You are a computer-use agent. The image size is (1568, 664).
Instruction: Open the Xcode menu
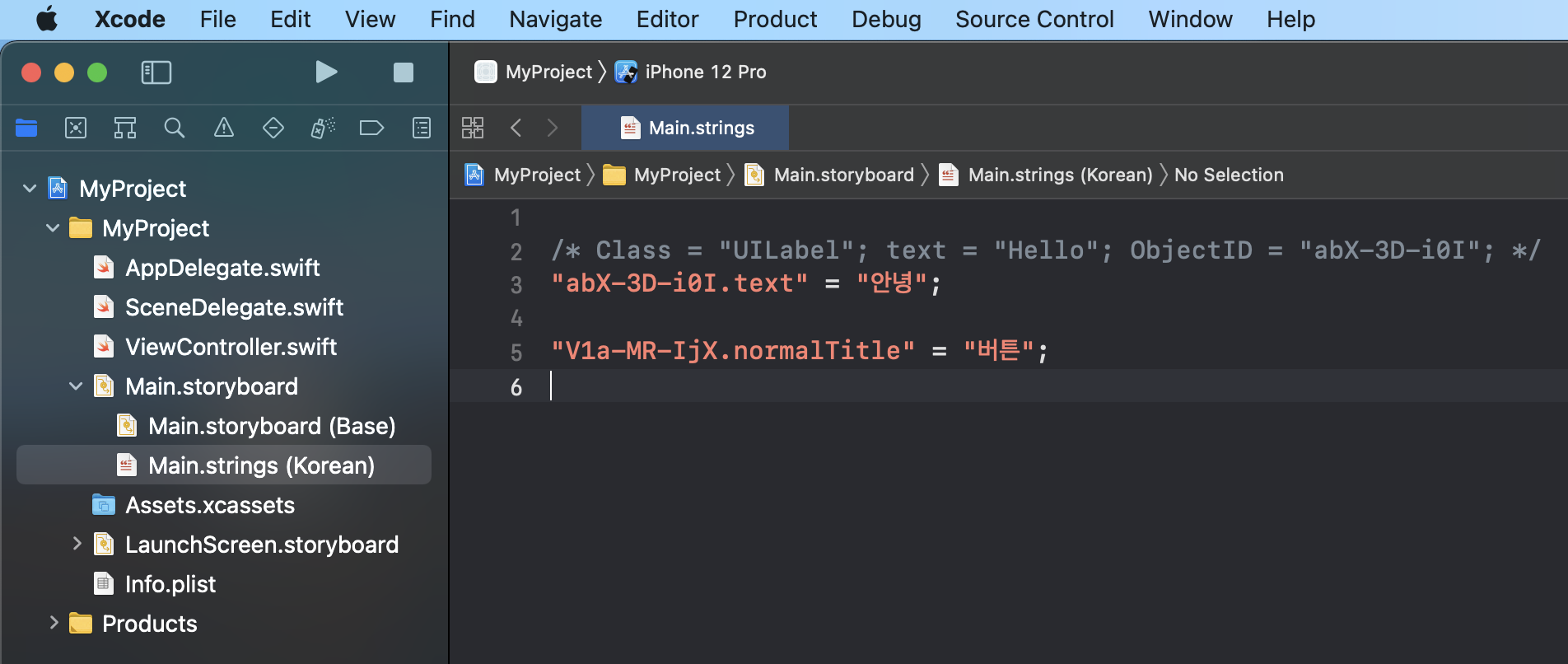pos(130,19)
